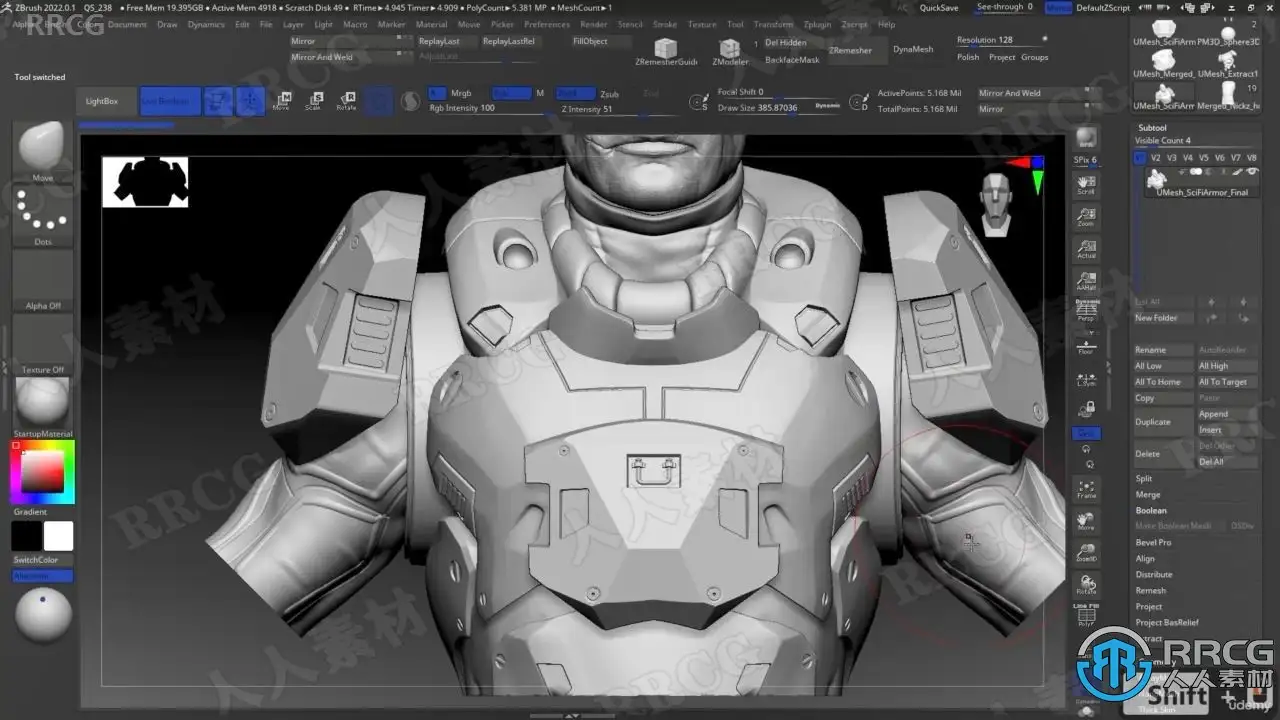Toggle eye visibility of UMesh_SciFiArmor_Final subtool

pyautogui.click(x=1252, y=173)
